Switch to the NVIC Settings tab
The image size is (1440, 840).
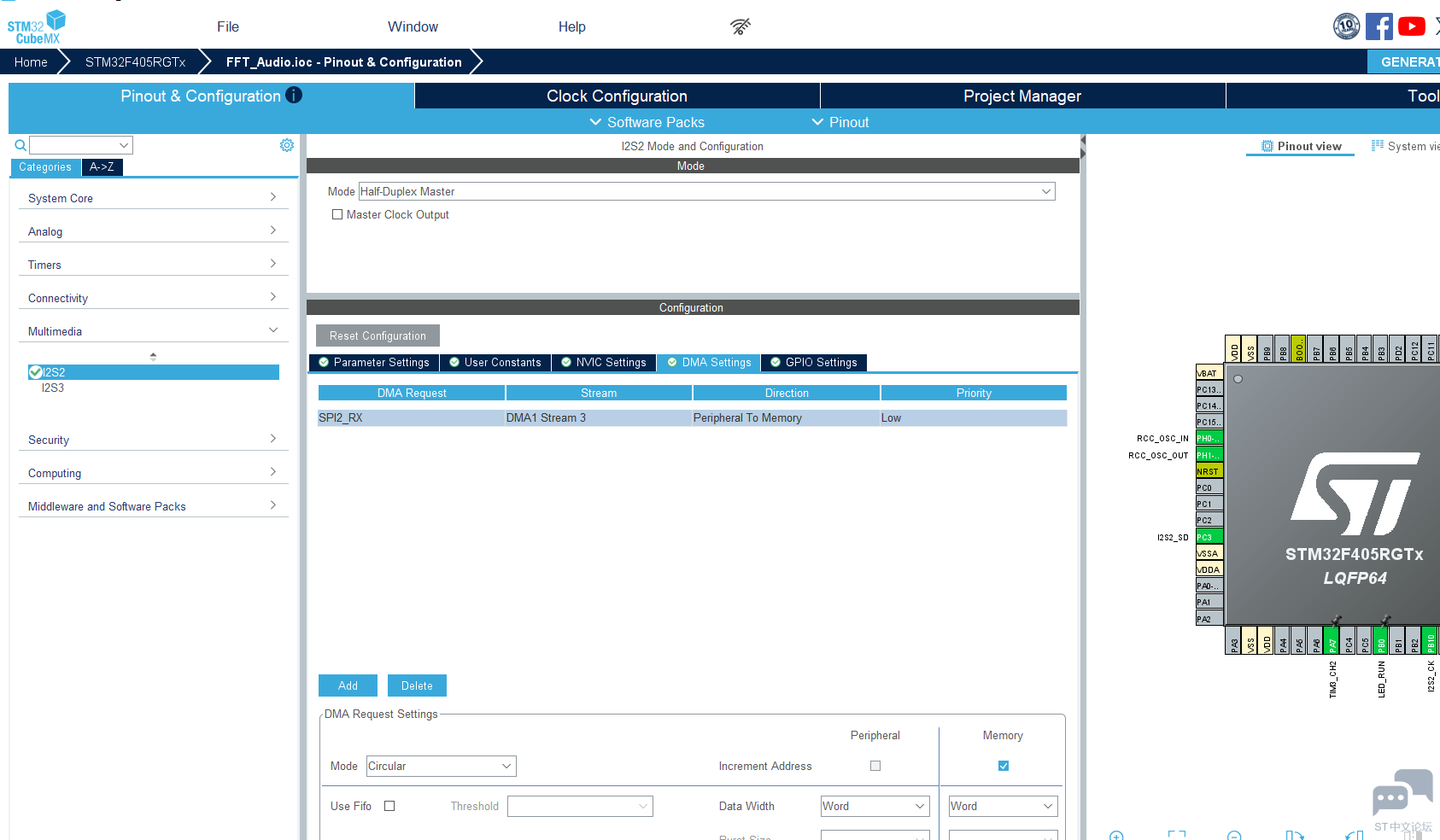coord(604,363)
